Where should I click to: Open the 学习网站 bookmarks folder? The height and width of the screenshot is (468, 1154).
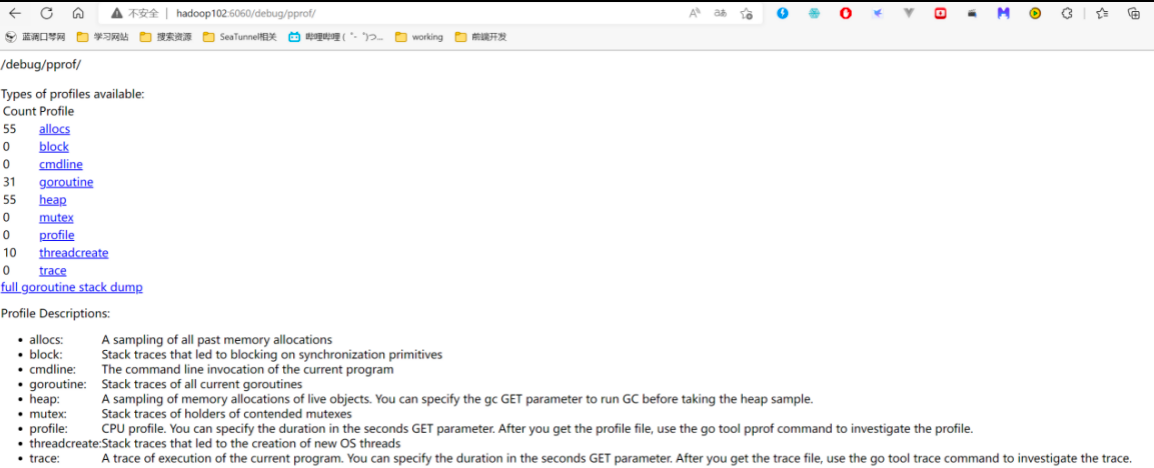pyautogui.click(x=103, y=37)
